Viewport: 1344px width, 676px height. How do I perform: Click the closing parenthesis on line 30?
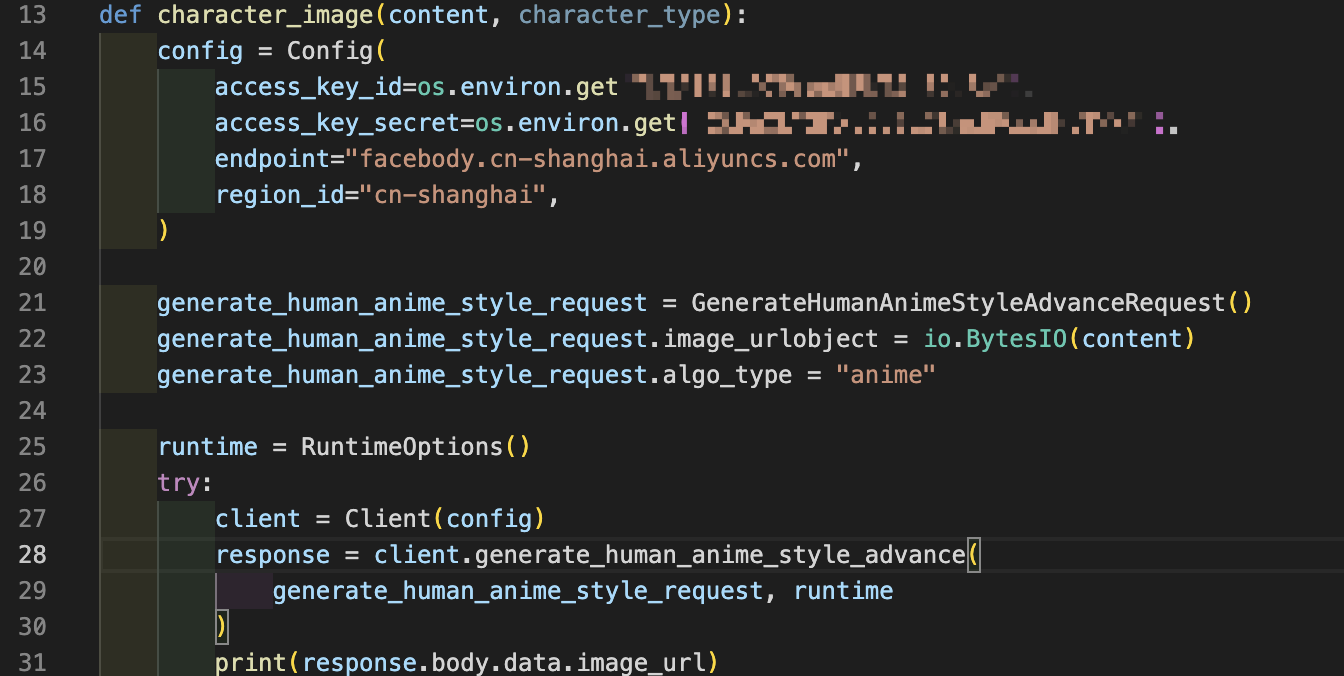tap(222, 627)
